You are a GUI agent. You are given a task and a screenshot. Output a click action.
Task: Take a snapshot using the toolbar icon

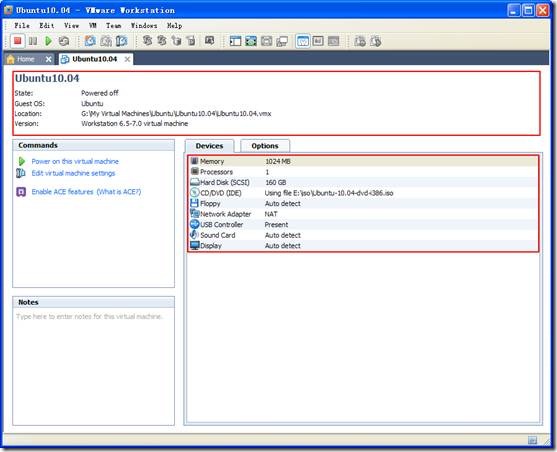90,41
